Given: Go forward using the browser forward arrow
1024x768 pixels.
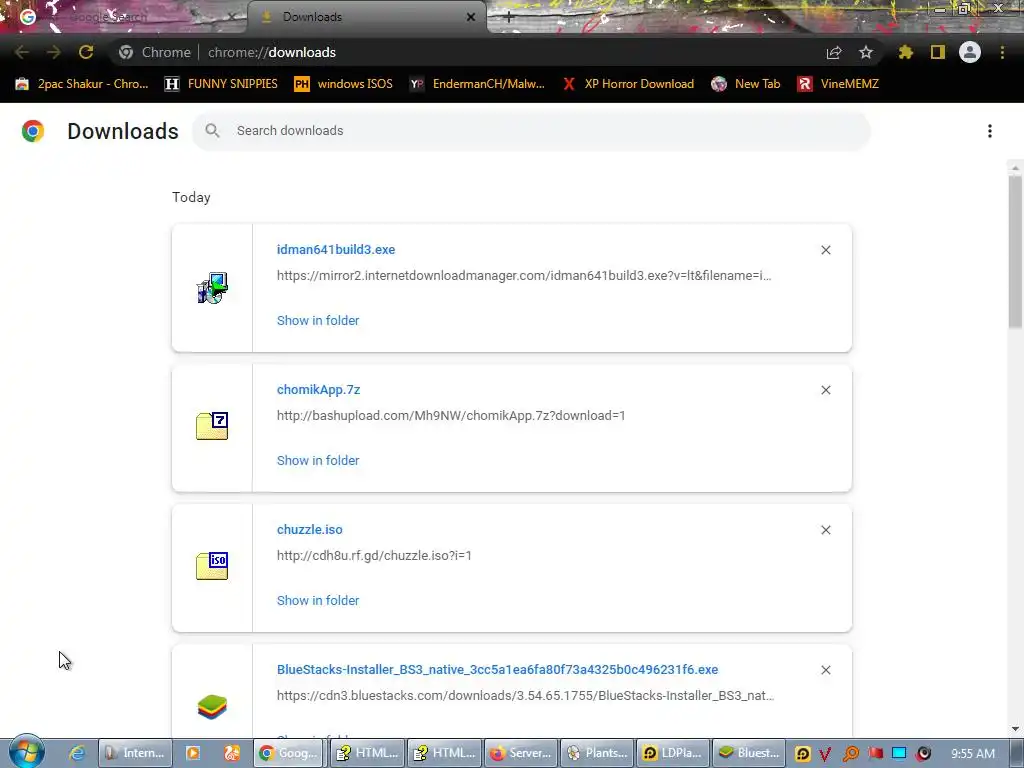Looking at the screenshot, I should pos(54,52).
